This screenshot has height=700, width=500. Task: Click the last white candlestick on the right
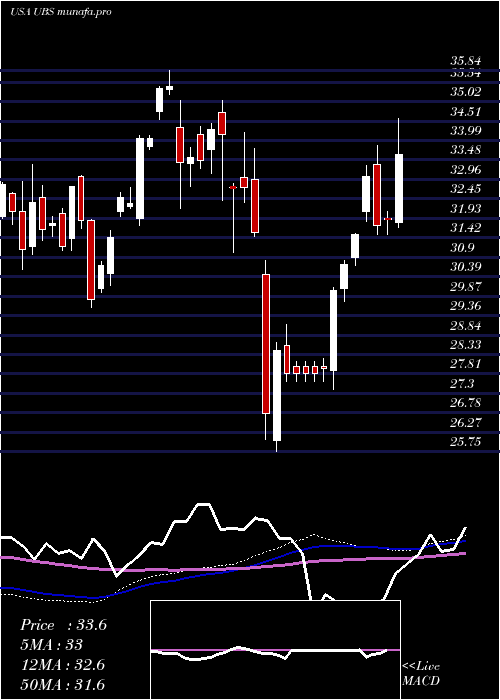pos(399,188)
